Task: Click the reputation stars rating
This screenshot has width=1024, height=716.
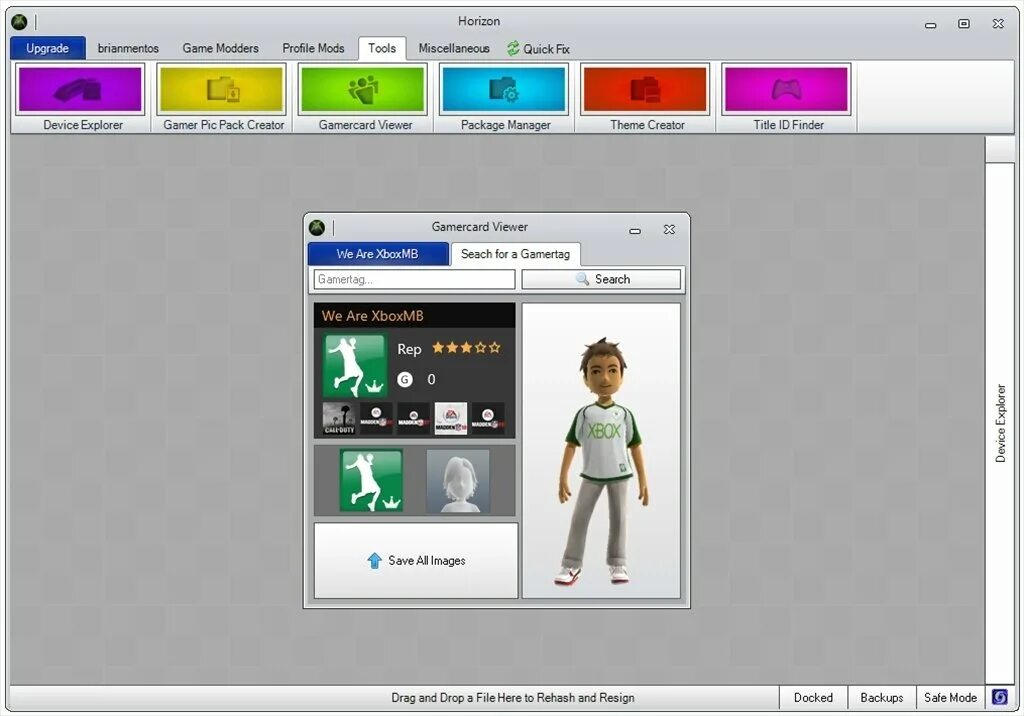Action: coord(466,348)
